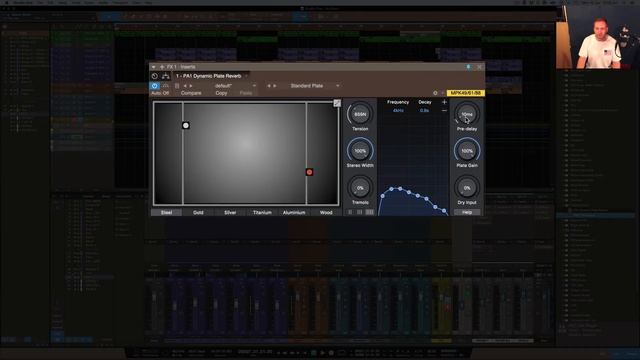Click the Tremolo knob
Viewport: 640px width, 360px height.
[x=360, y=188]
